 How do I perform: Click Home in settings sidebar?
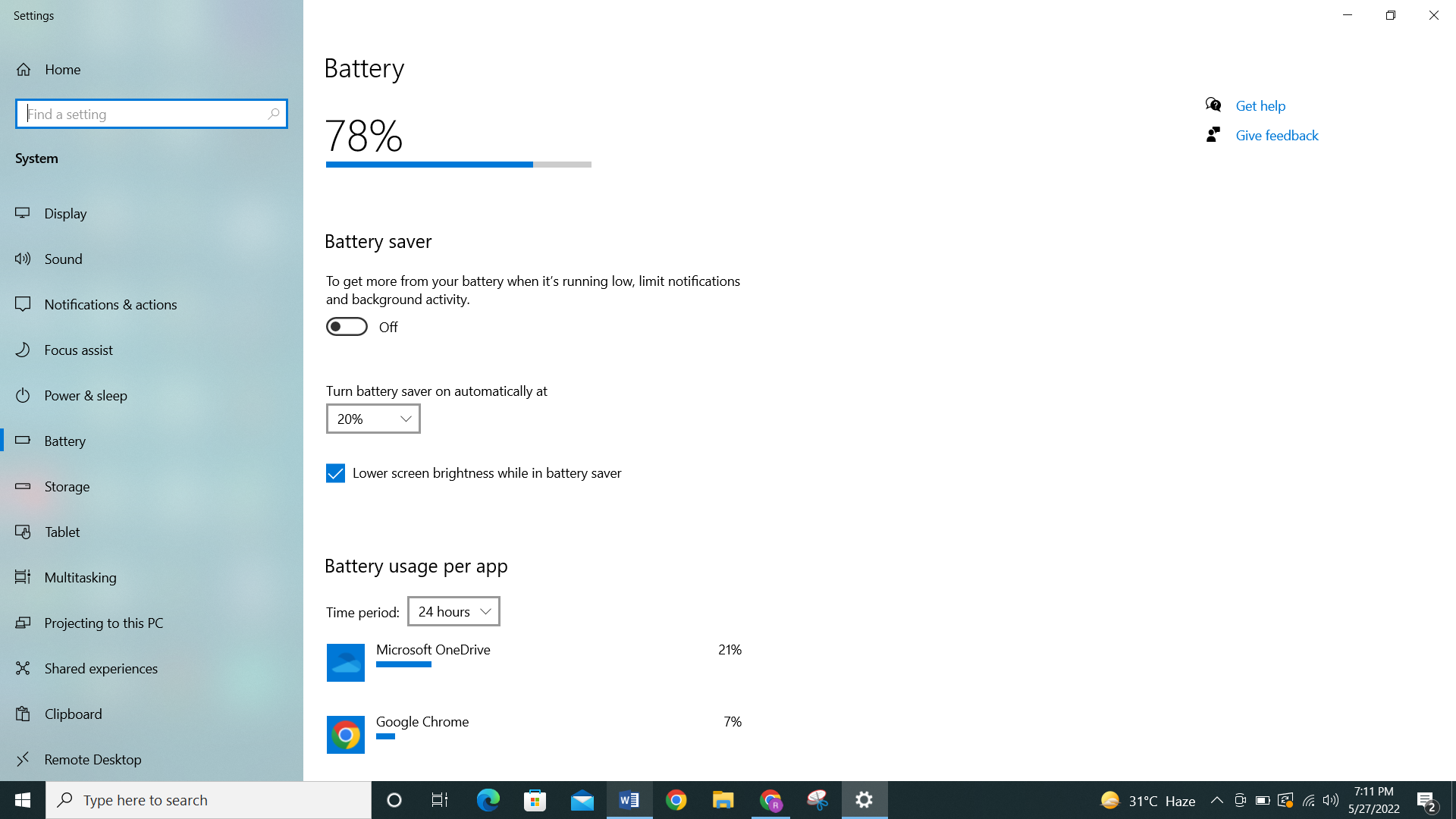[x=62, y=69]
